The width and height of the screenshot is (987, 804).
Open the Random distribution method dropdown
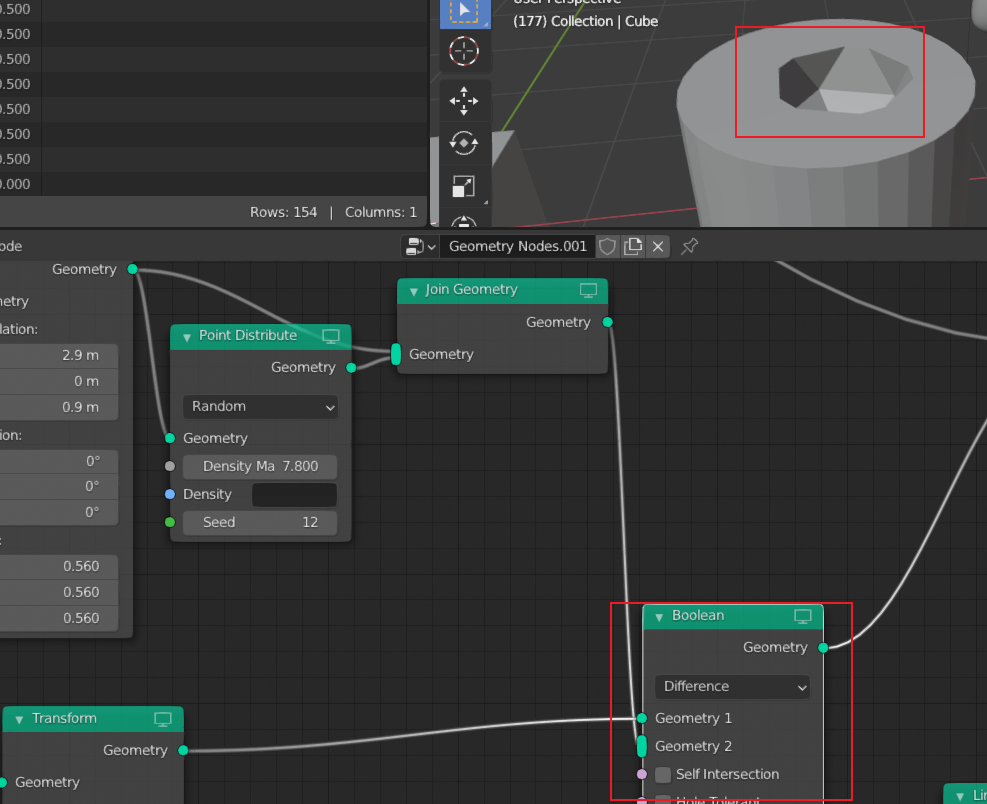point(260,407)
